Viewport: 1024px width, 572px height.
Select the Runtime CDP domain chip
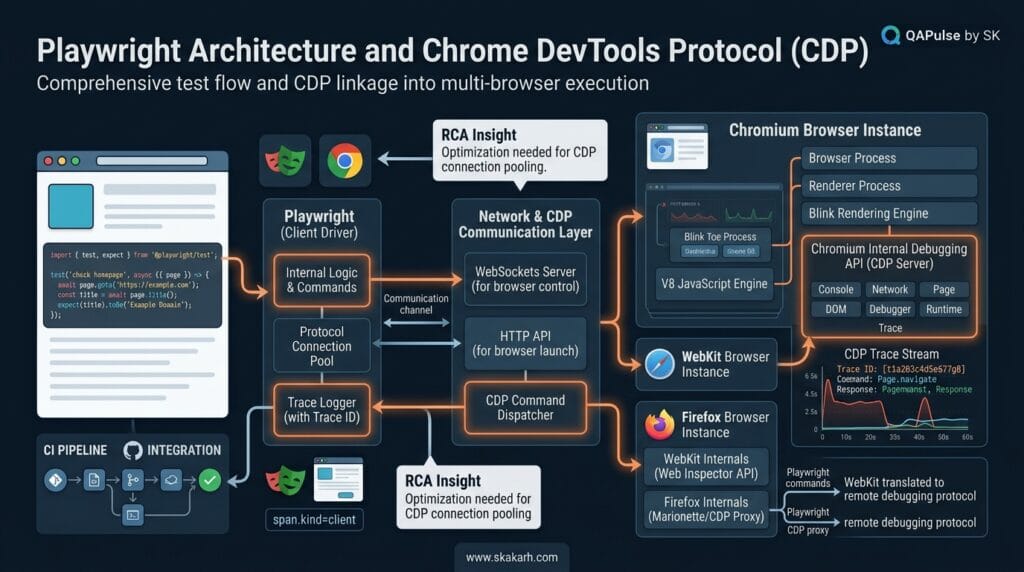pos(944,310)
